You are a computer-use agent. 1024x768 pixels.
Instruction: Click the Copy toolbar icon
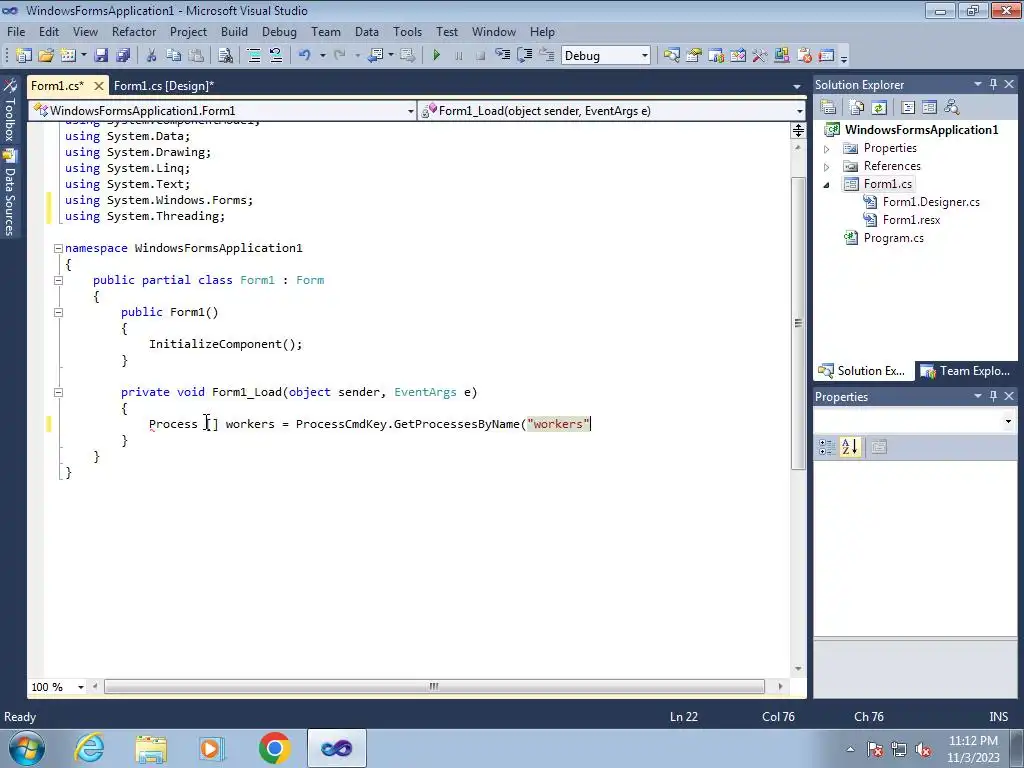click(x=173, y=56)
